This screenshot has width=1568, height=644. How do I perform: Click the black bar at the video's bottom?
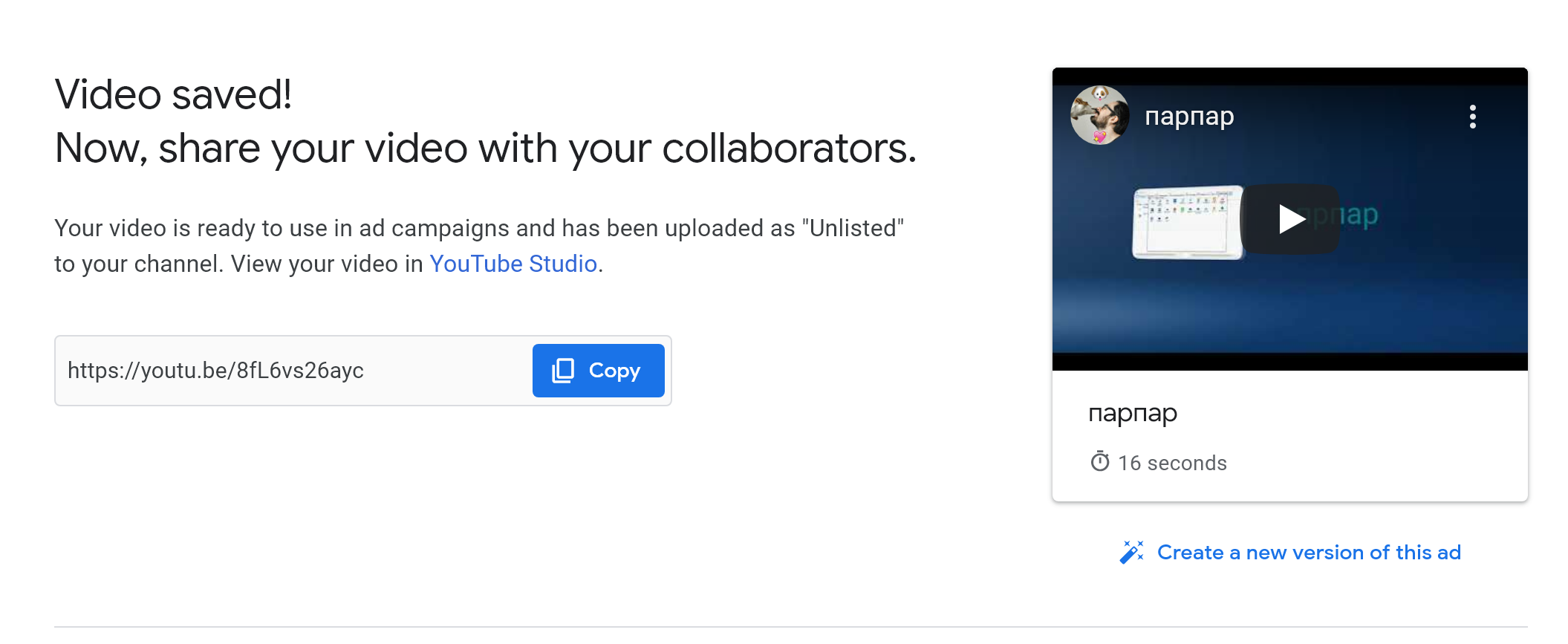pos(1290,362)
